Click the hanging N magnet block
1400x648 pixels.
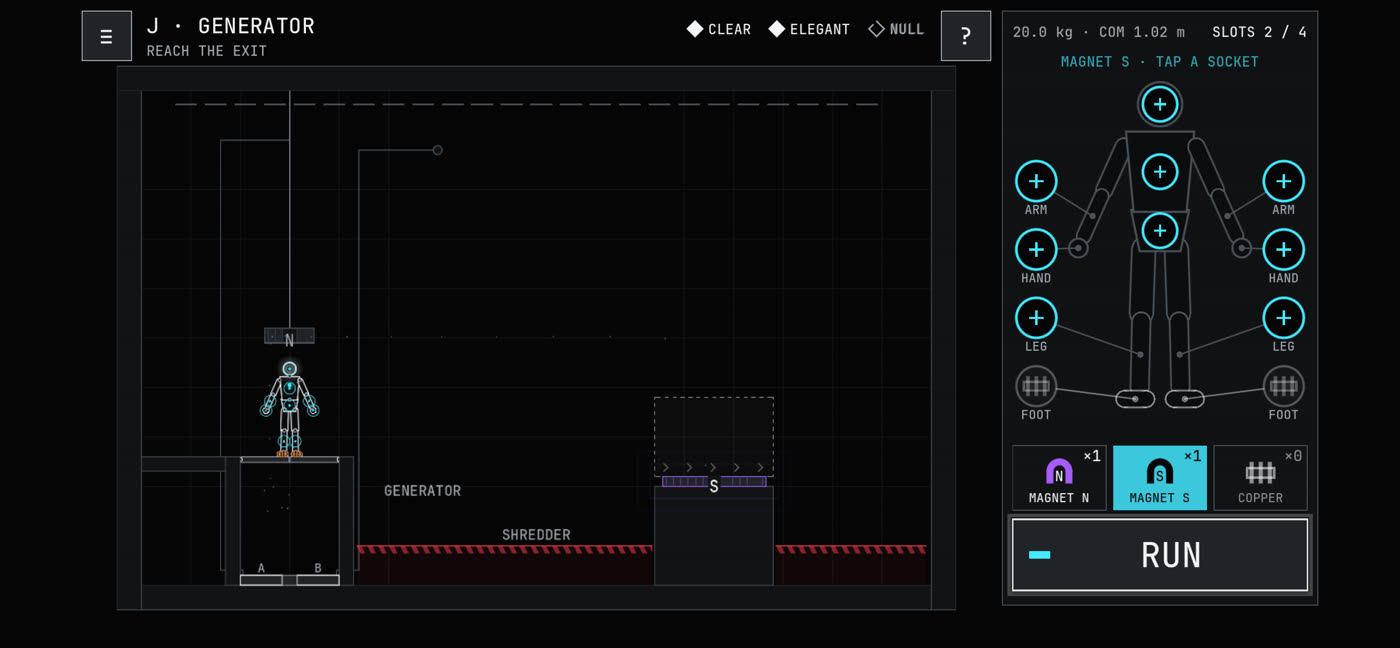[289, 337]
